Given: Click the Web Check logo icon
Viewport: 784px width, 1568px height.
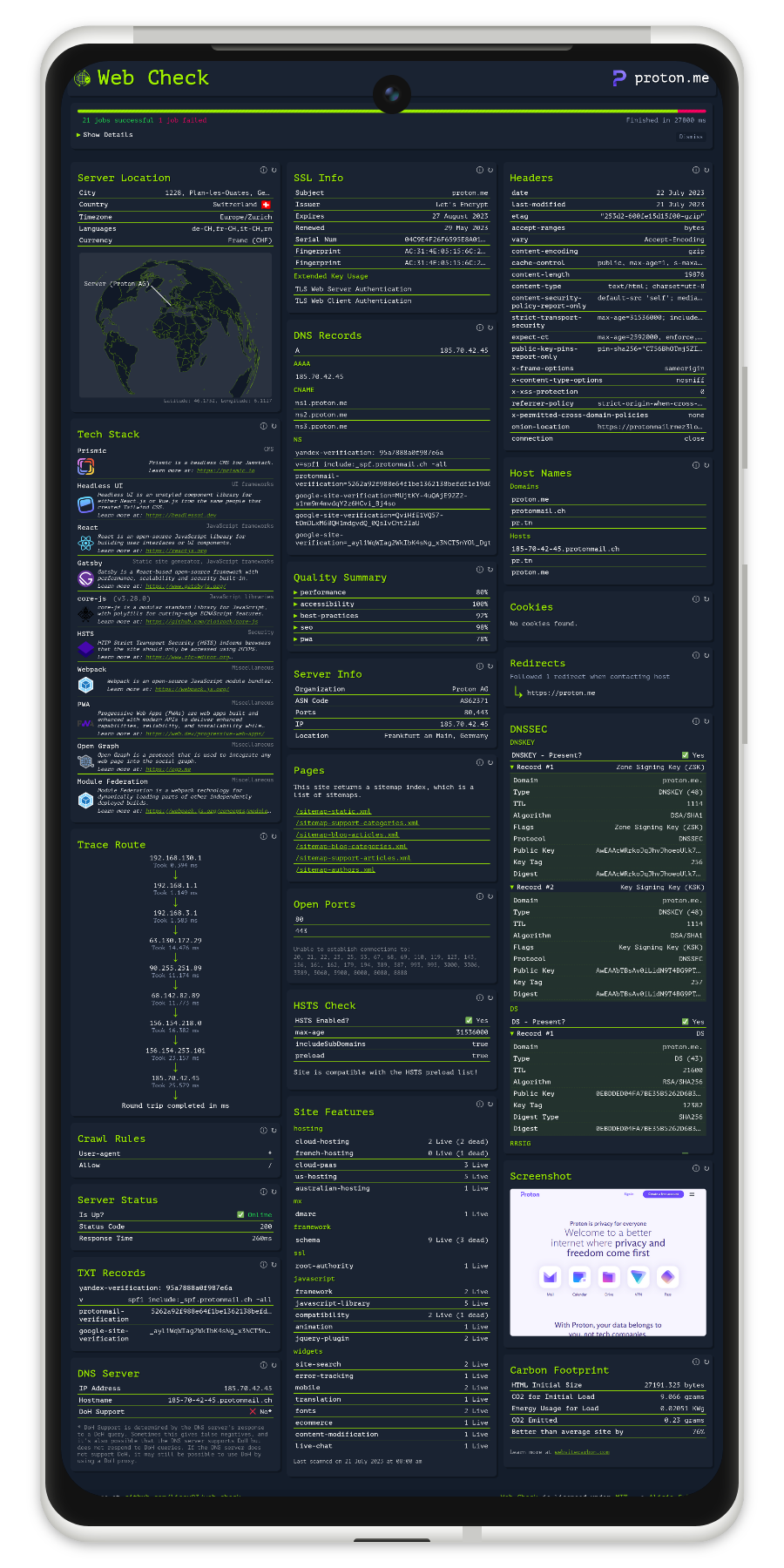Looking at the screenshot, I should (83, 78).
